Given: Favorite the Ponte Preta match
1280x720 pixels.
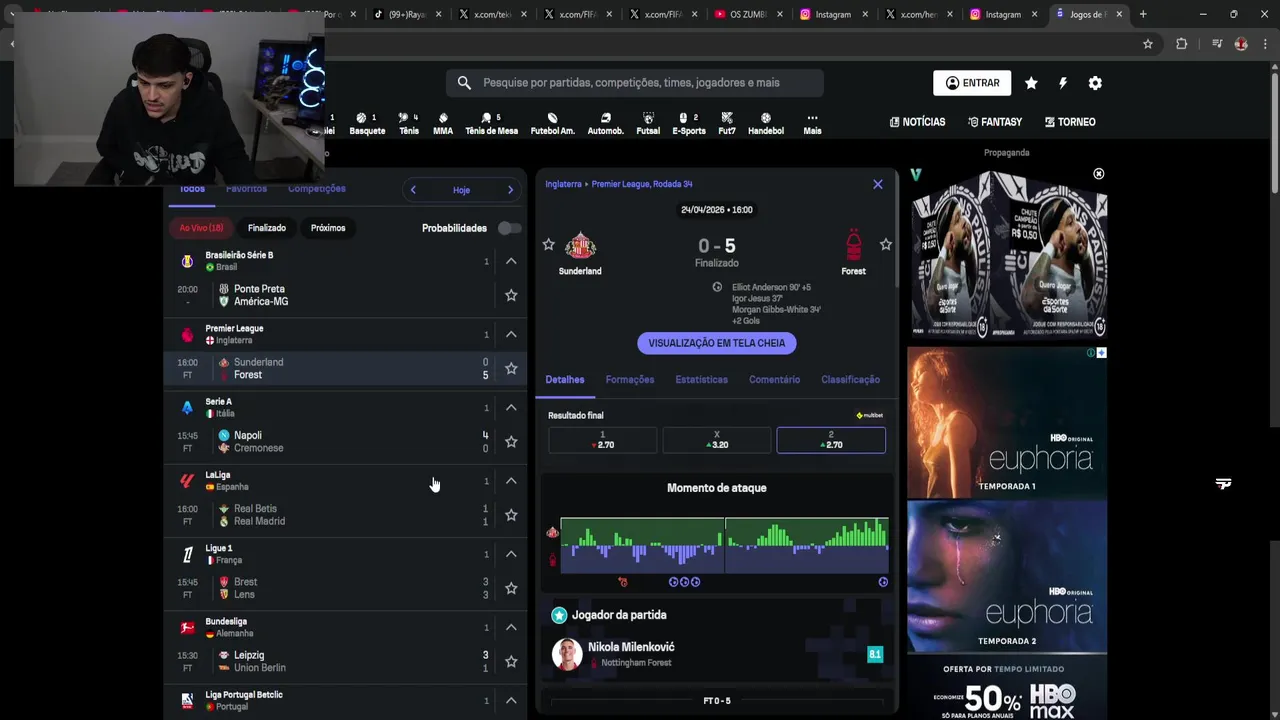Looking at the screenshot, I should 511,295.
